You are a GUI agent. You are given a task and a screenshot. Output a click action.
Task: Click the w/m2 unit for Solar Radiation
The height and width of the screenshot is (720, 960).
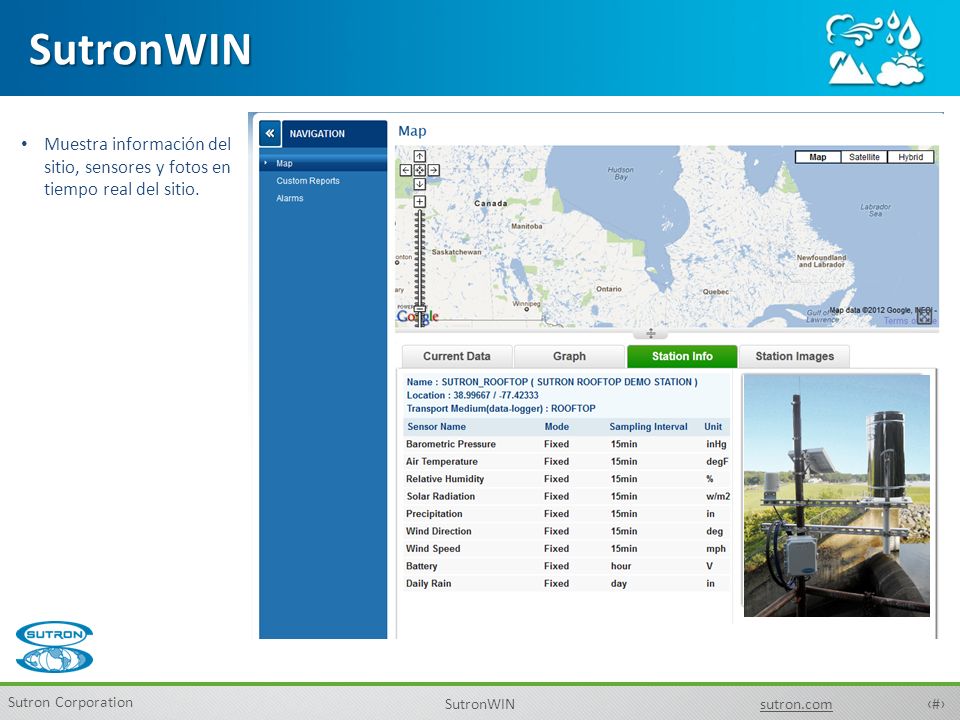point(718,497)
